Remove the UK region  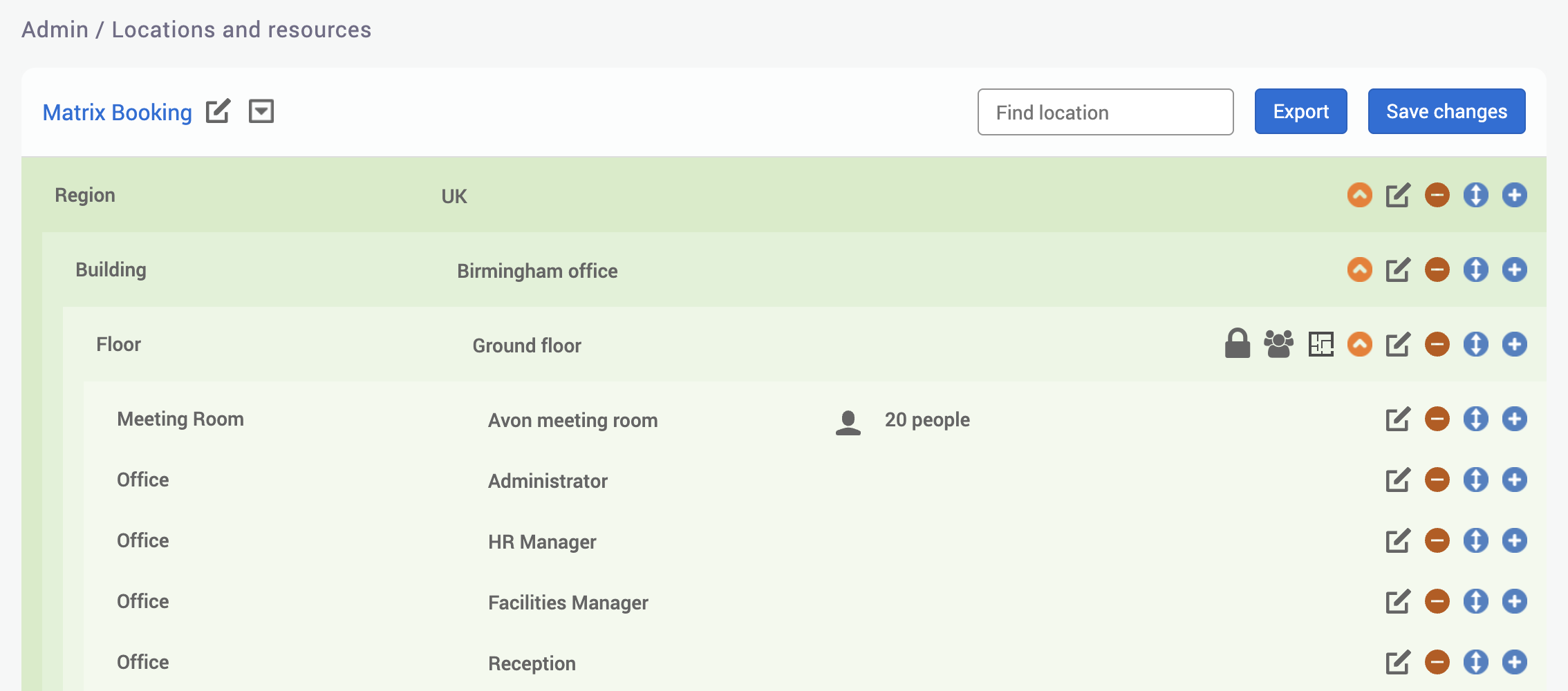pos(1437,195)
